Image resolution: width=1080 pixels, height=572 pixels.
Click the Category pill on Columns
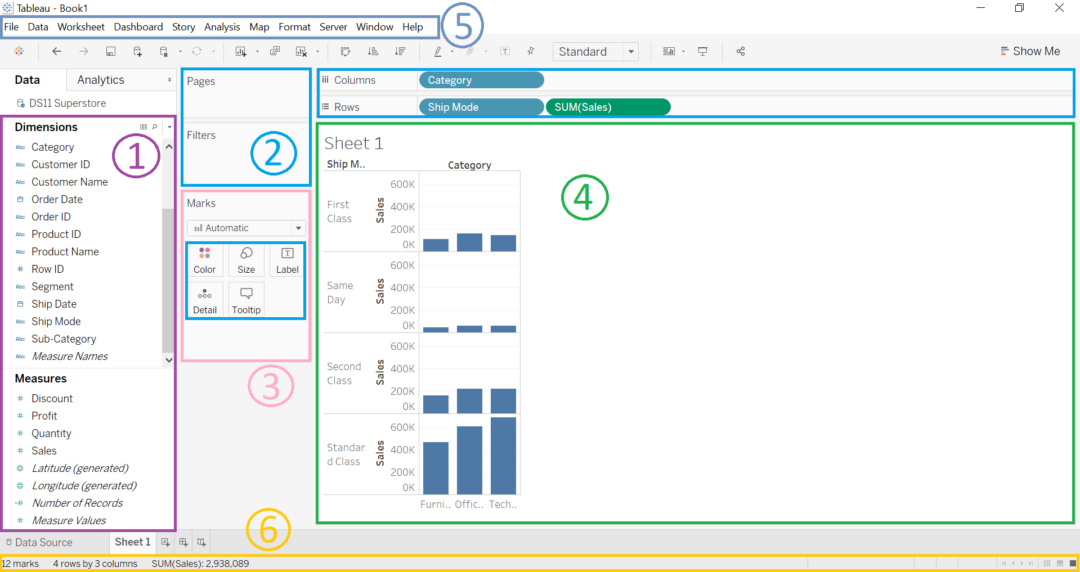click(481, 80)
